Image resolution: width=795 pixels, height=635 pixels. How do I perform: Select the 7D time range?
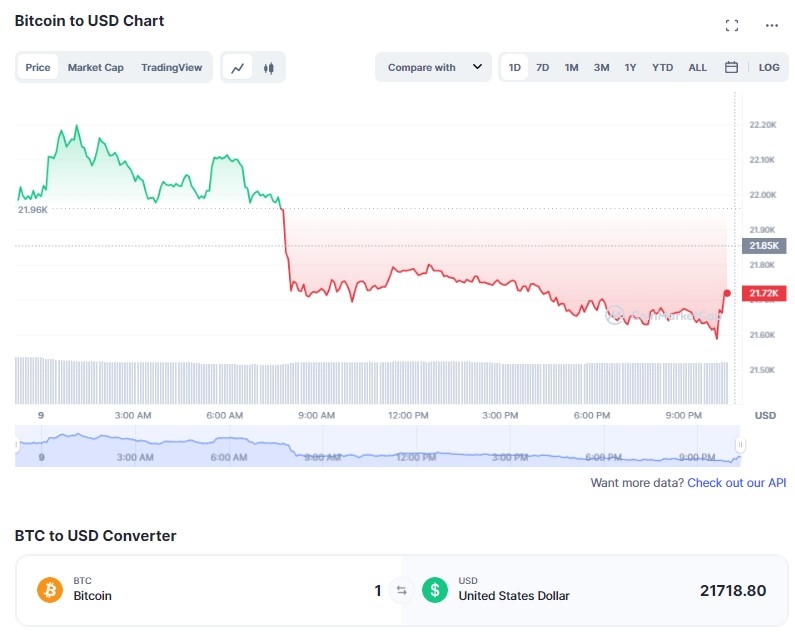[543, 67]
